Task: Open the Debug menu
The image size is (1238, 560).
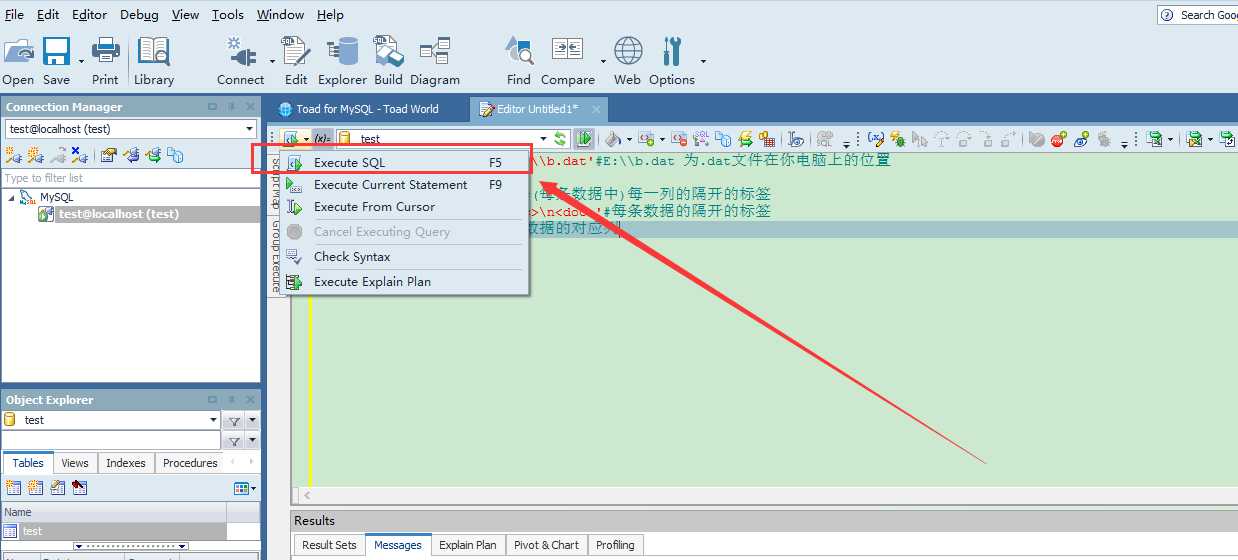Action: tap(139, 15)
